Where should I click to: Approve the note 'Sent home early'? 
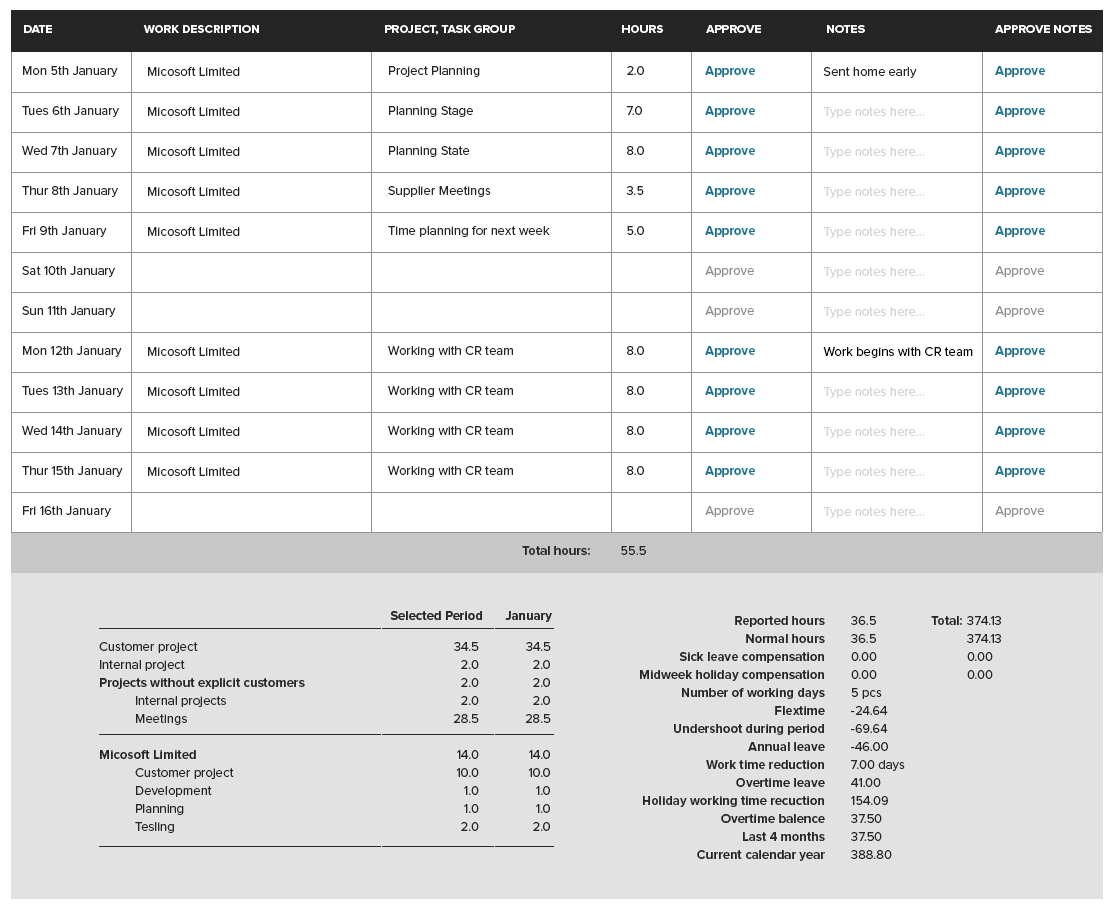tap(1019, 71)
